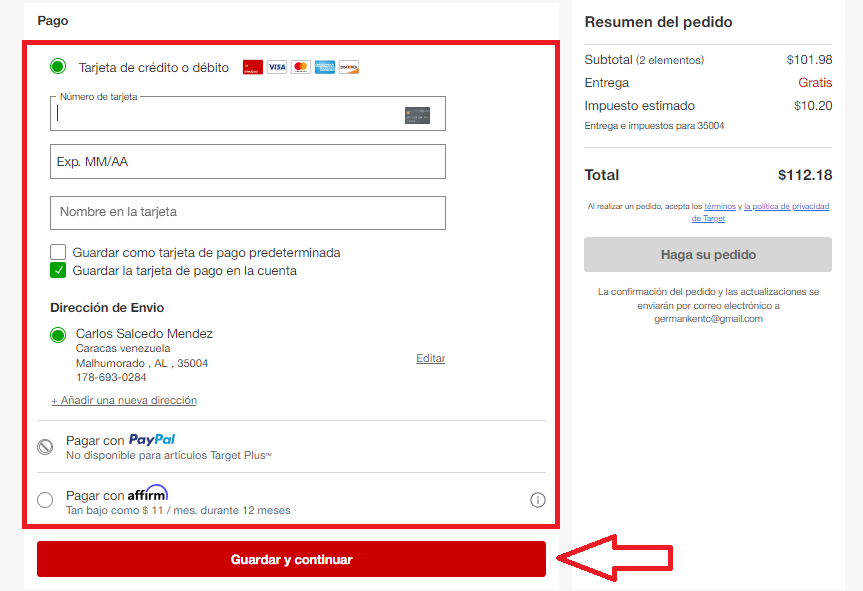The image size is (863, 591).
Task: Click the Nombre en la tarjeta field
Action: [248, 212]
